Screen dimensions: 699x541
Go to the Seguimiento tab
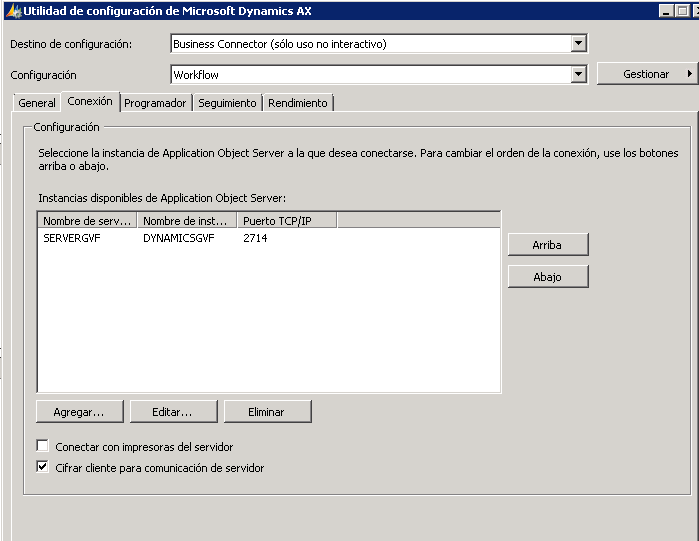pos(227,103)
